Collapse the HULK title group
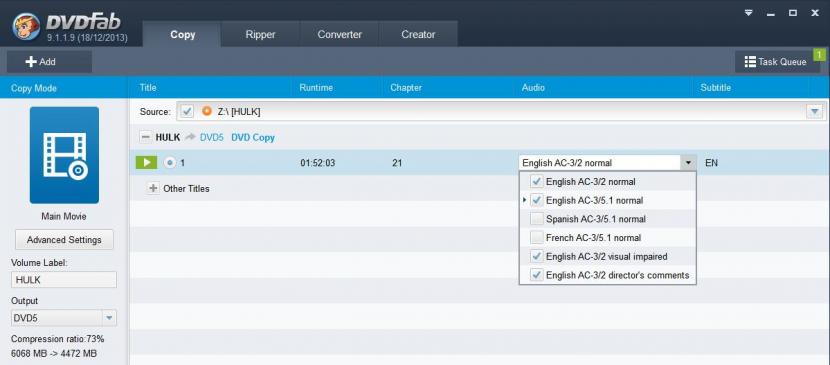This screenshot has width=830, height=365. [x=145, y=138]
